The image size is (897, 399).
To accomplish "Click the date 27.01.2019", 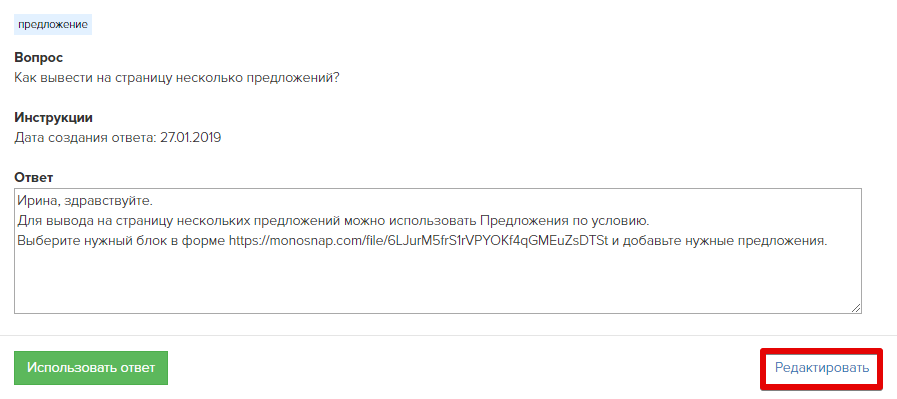I will (190, 138).
